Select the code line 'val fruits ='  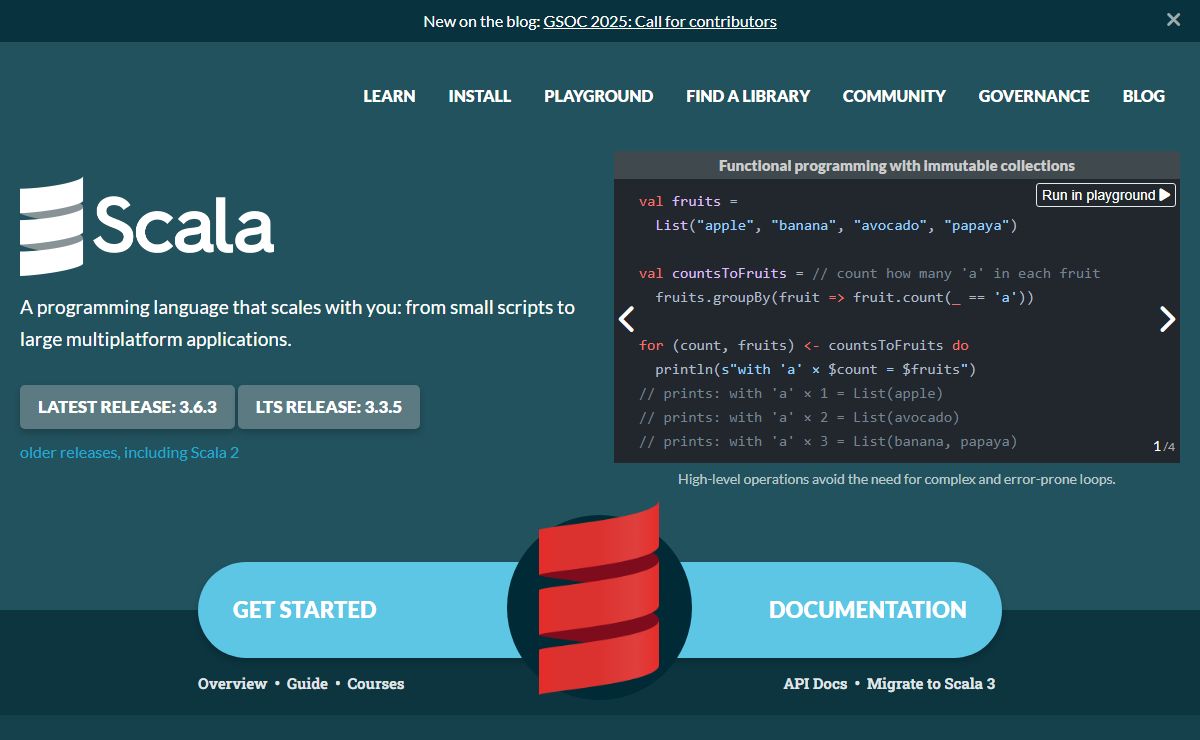tap(688, 201)
